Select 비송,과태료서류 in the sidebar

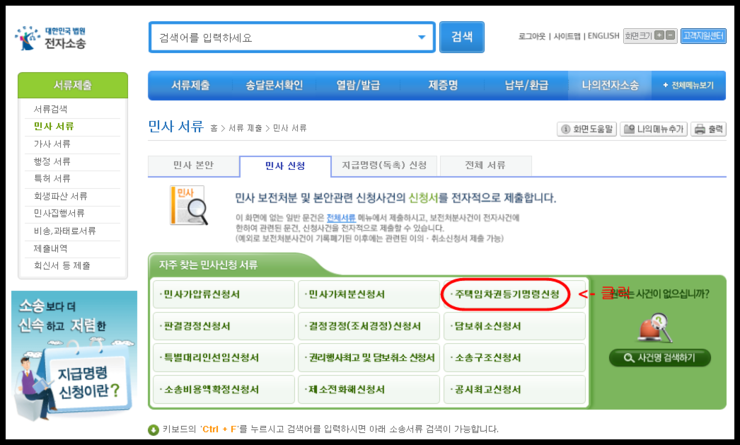pyautogui.click(x=65, y=231)
